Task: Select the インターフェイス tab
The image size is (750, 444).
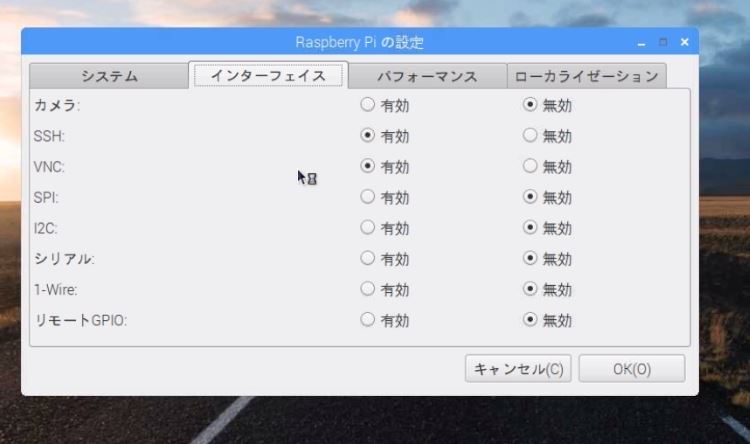Action: (268, 76)
